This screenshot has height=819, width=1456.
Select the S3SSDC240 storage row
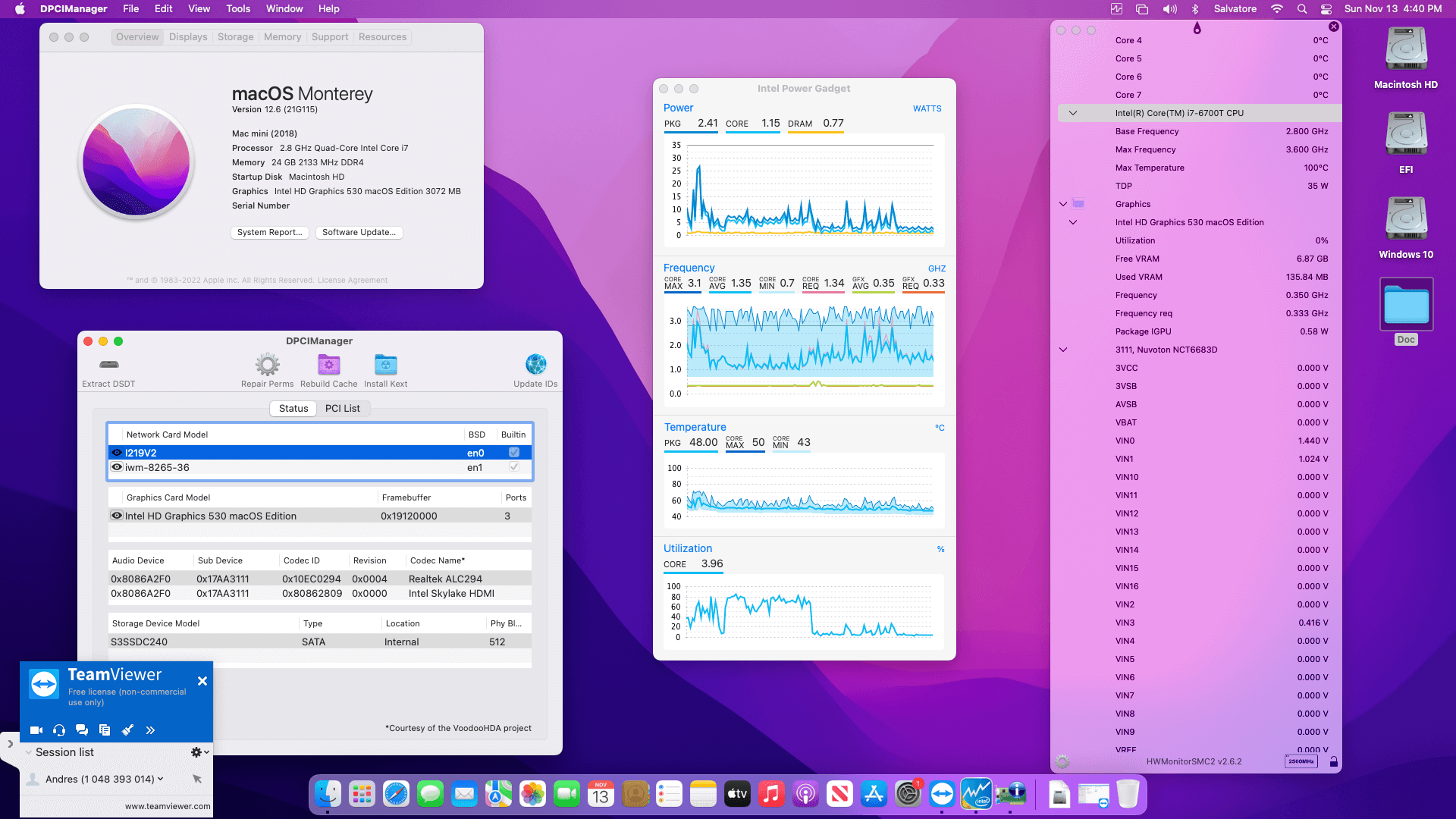tap(320, 642)
